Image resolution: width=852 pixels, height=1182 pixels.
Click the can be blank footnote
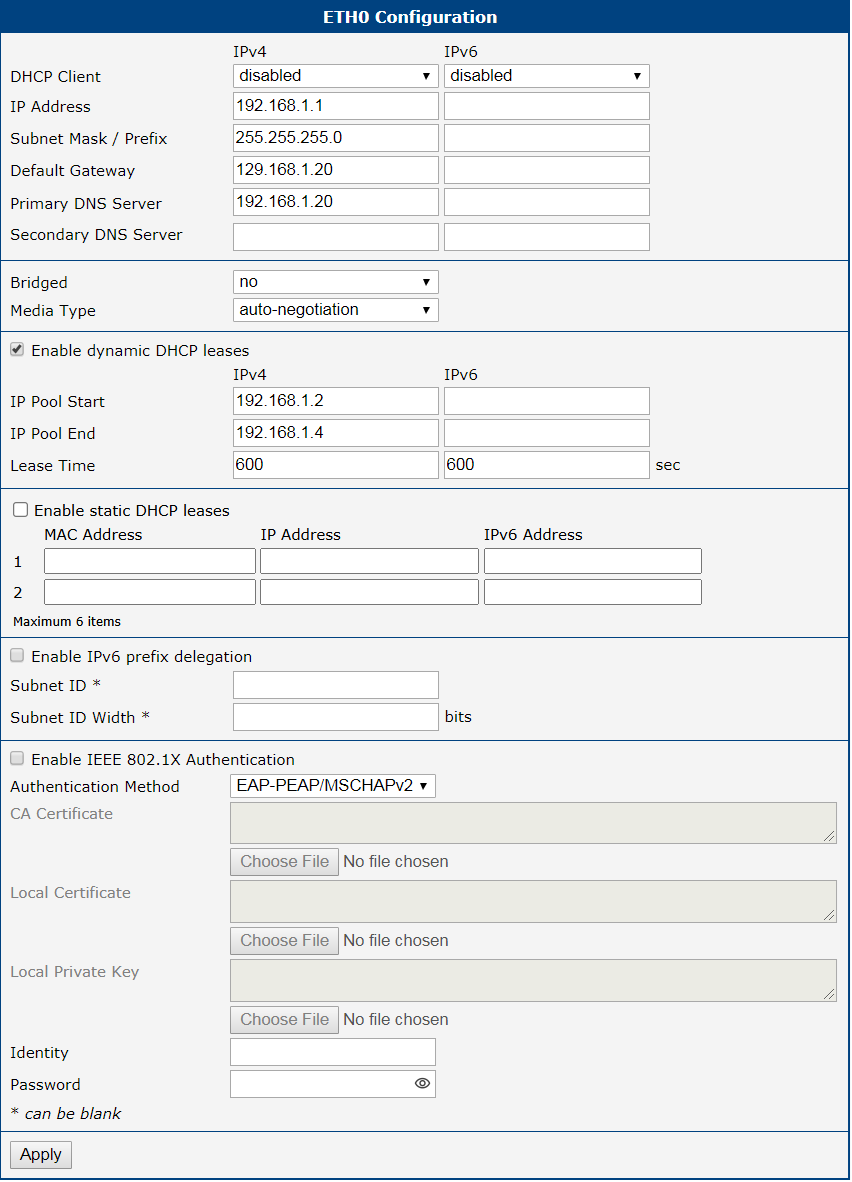click(x=66, y=1113)
